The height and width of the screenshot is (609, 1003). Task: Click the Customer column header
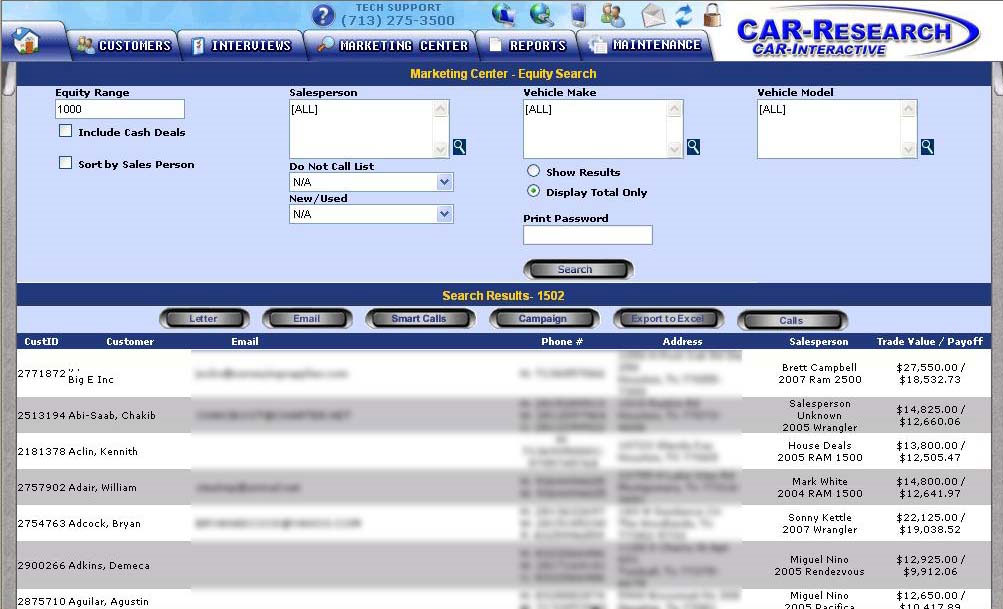pos(130,342)
